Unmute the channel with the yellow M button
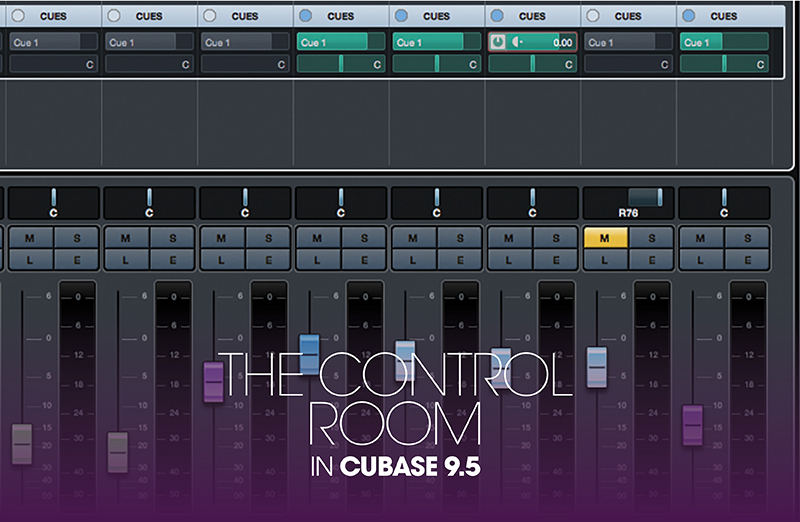Image resolution: width=800 pixels, height=522 pixels. coord(603,239)
